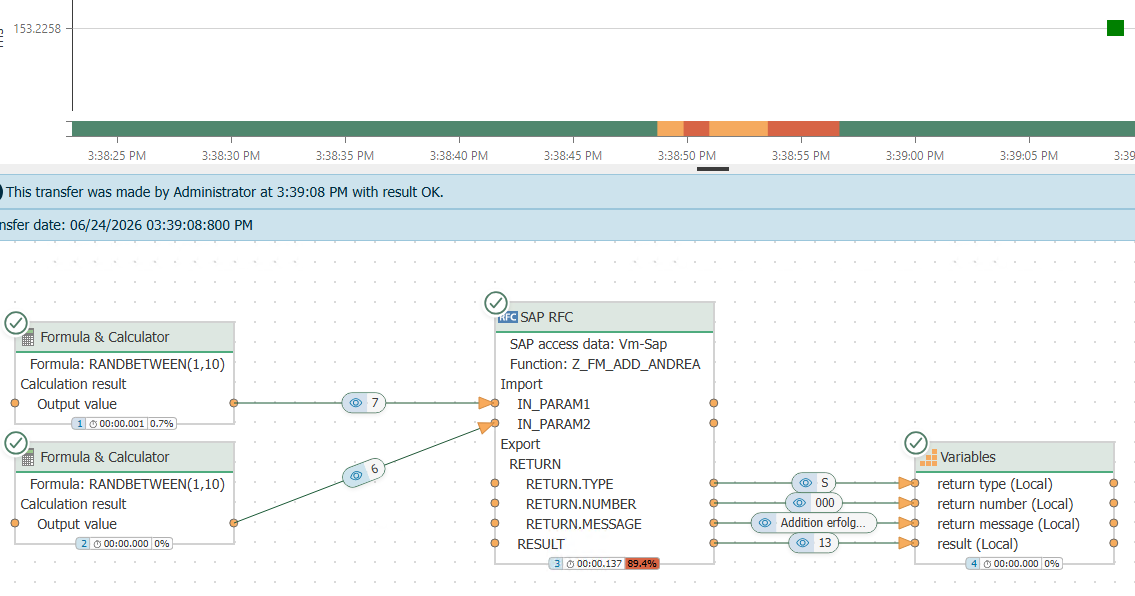
Task: Click the 89.4% runtime share indicator
Action: (642, 563)
